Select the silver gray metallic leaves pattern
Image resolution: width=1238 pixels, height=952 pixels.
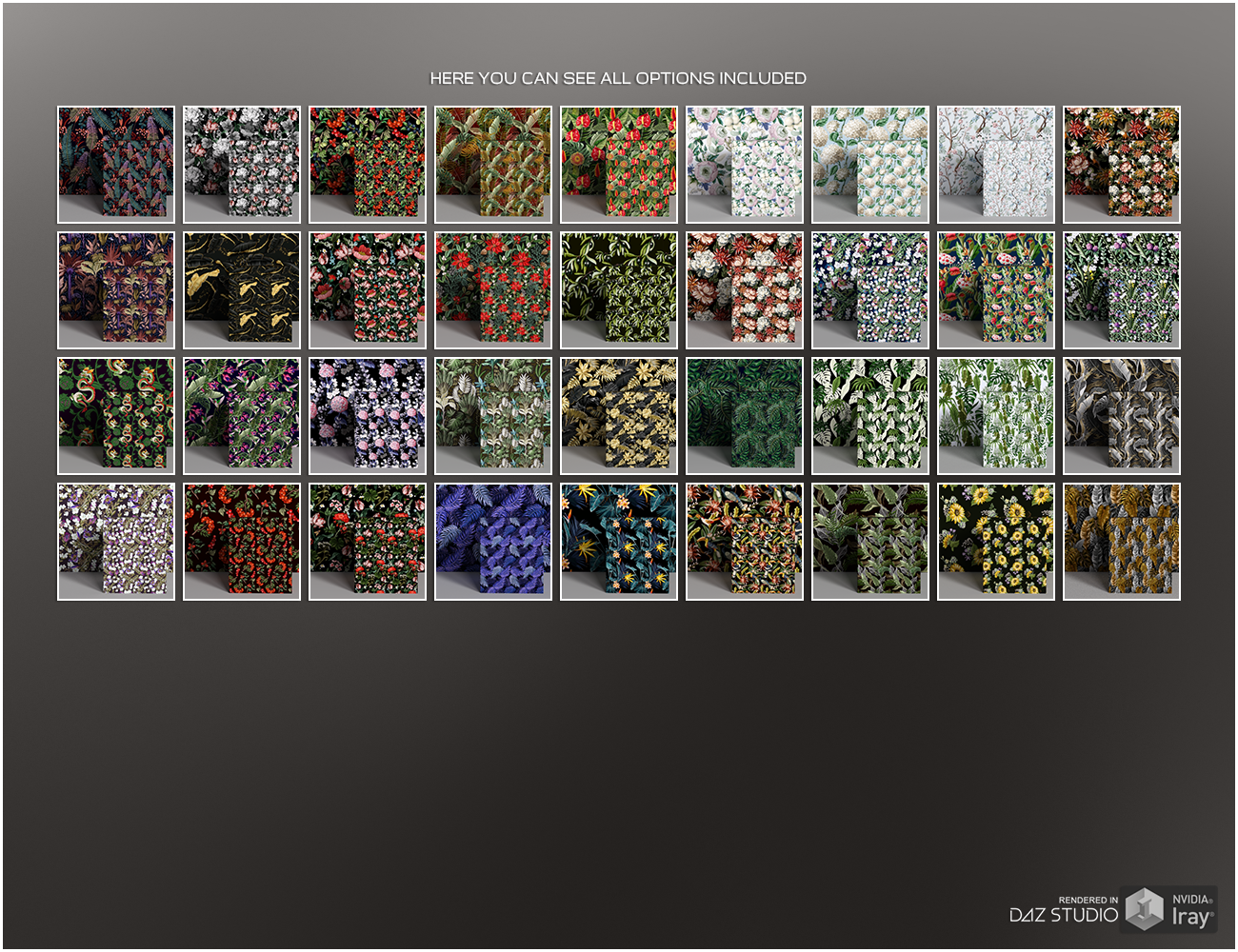pos(1122,416)
